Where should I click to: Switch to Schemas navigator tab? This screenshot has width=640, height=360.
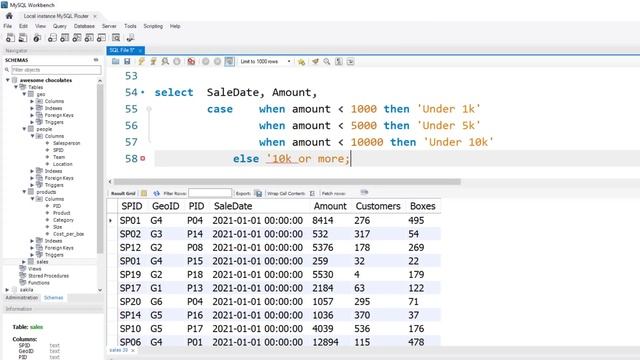pyautogui.click(x=53, y=298)
